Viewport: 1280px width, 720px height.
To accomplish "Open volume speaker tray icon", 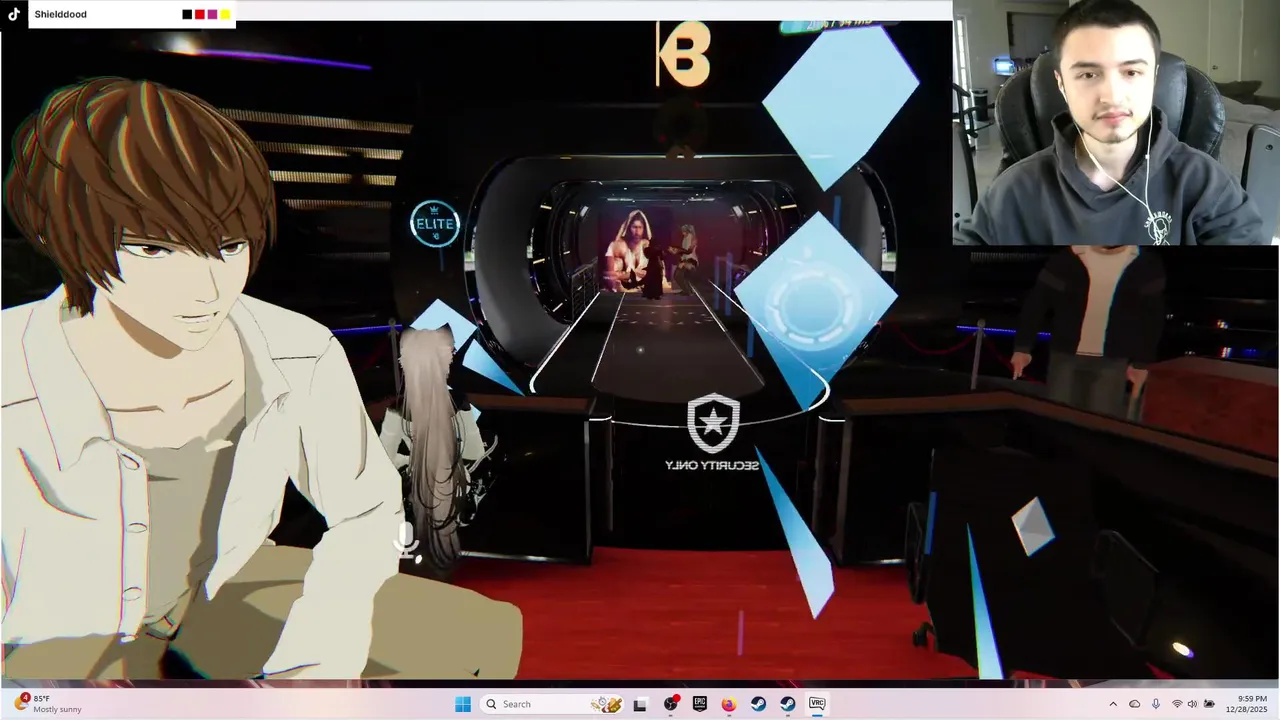I will click(x=1193, y=704).
